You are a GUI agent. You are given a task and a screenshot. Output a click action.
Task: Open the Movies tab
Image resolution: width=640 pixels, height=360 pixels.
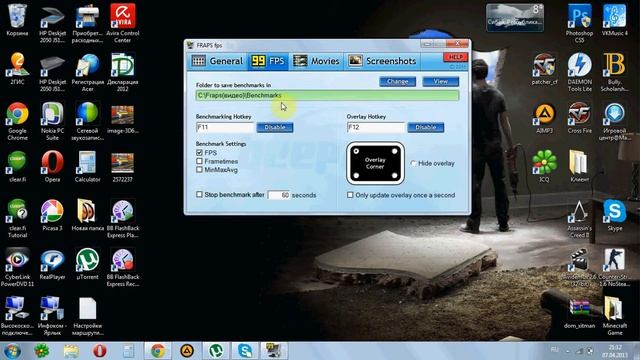tap(316, 61)
